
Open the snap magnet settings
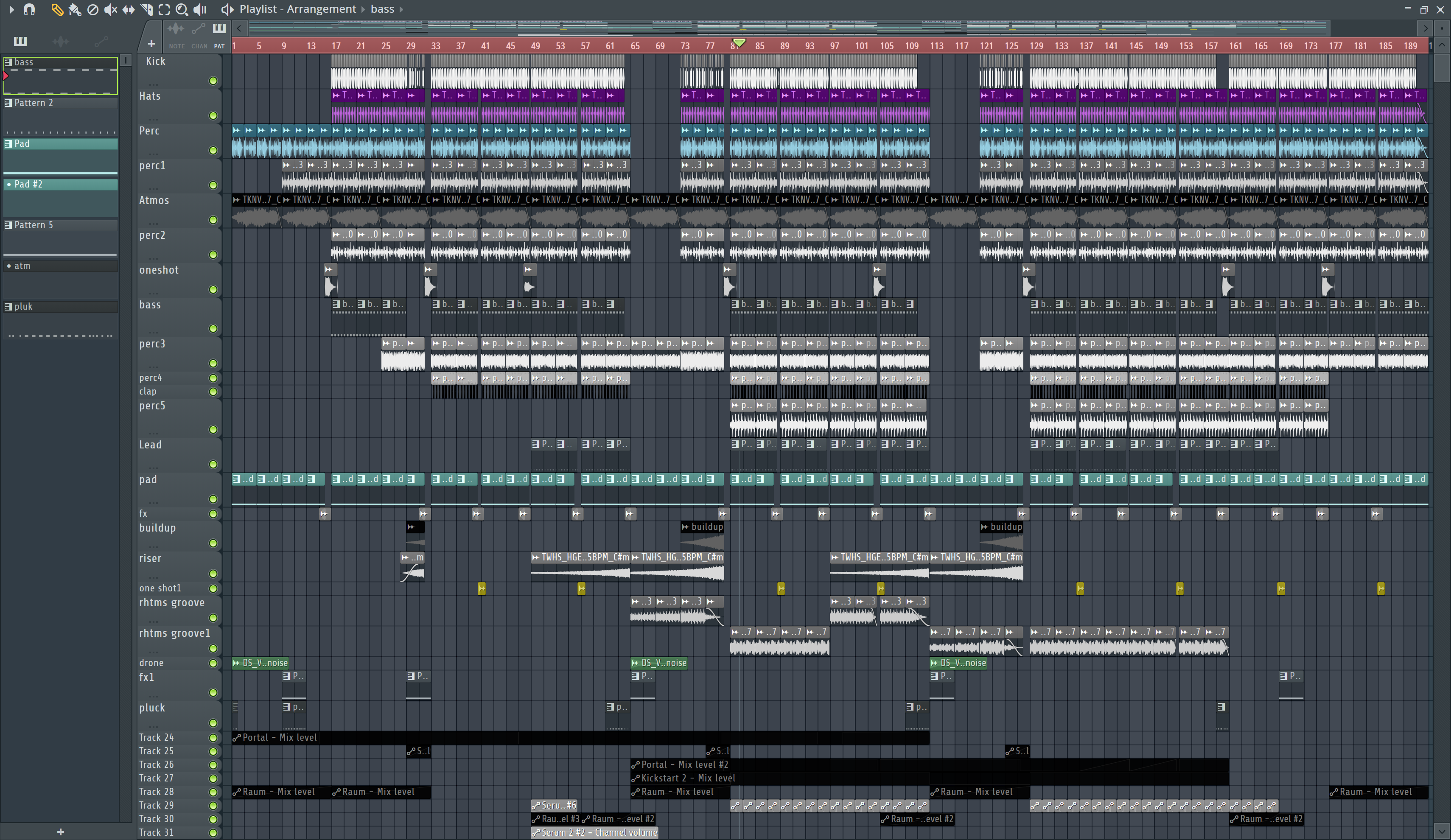point(29,9)
